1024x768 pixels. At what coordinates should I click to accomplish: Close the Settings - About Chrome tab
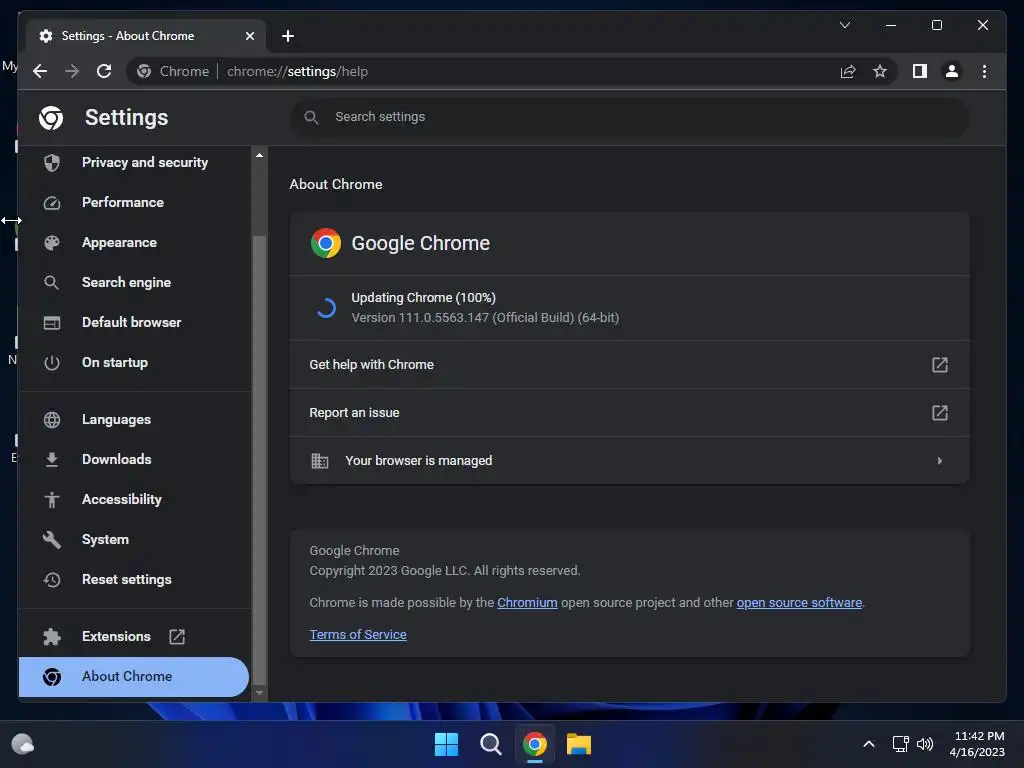tap(249, 36)
